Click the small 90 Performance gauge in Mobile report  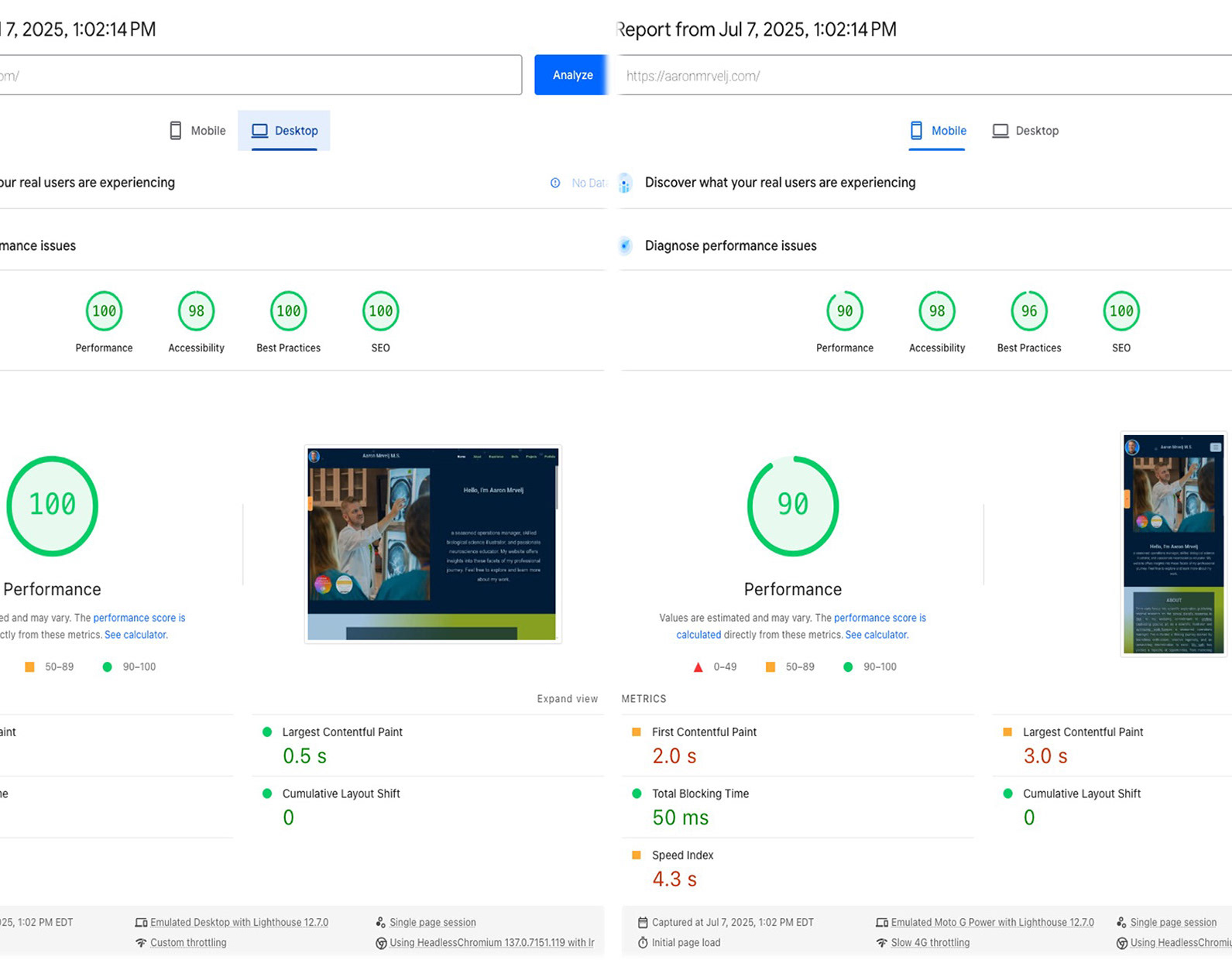(845, 311)
